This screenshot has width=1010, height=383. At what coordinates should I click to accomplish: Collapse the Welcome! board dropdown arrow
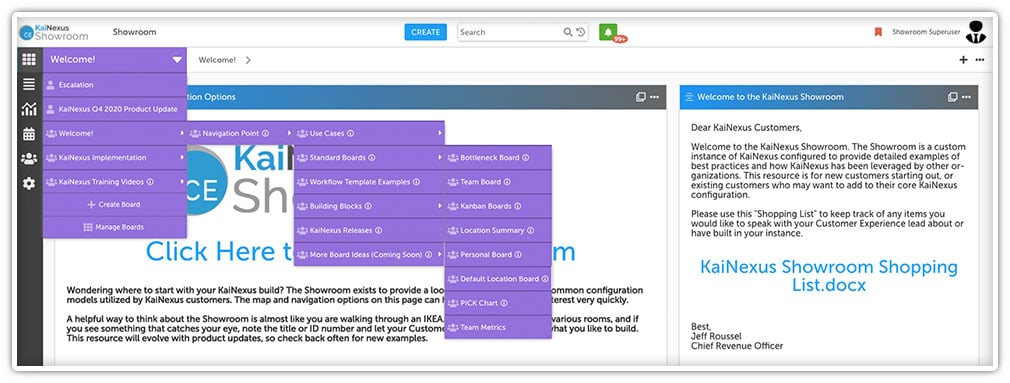click(x=177, y=60)
